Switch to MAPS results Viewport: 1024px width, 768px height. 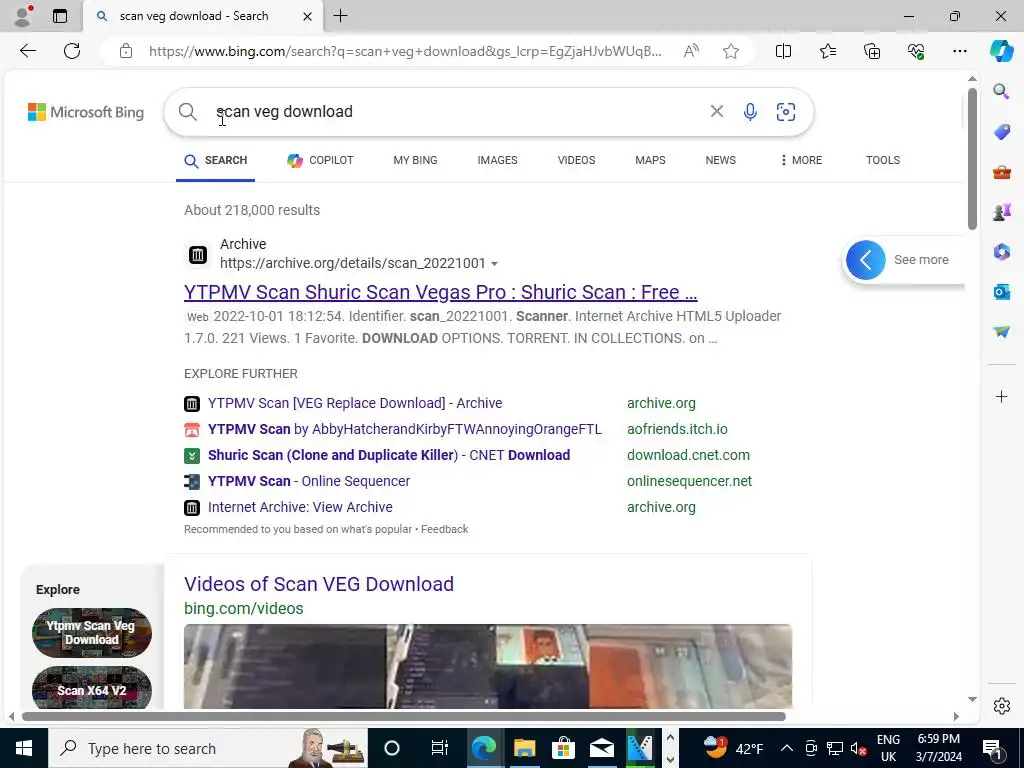pyautogui.click(x=650, y=160)
